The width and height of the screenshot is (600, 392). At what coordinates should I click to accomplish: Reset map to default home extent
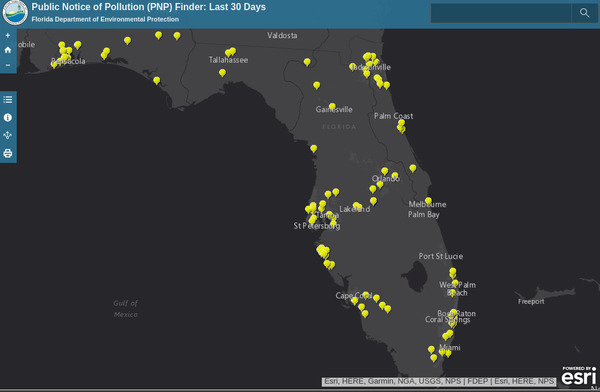tap(8, 50)
